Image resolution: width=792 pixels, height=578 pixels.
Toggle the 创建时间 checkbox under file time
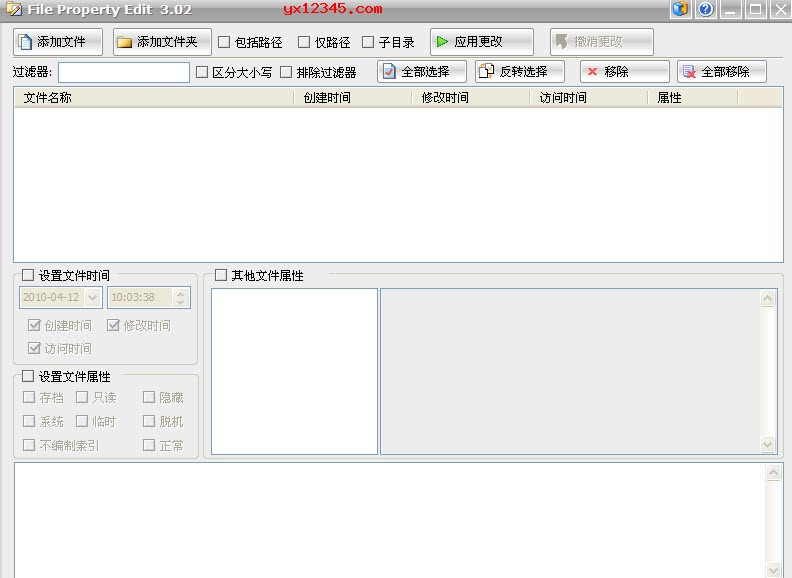[34, 325]
